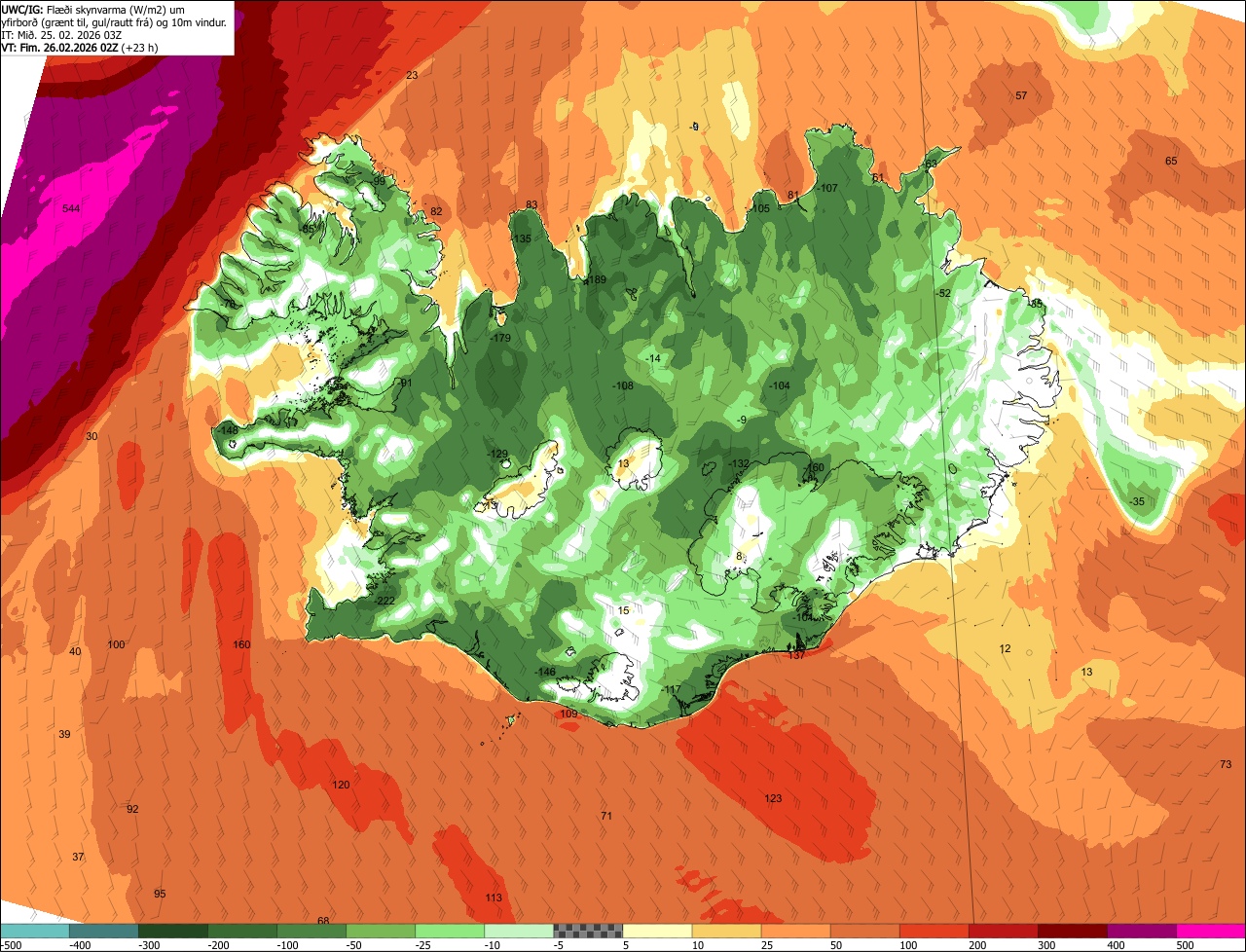Click the 71 value in the south ocean
Image resolution: width=1246 pixels, height=952 pixels.
pos(606,816)
